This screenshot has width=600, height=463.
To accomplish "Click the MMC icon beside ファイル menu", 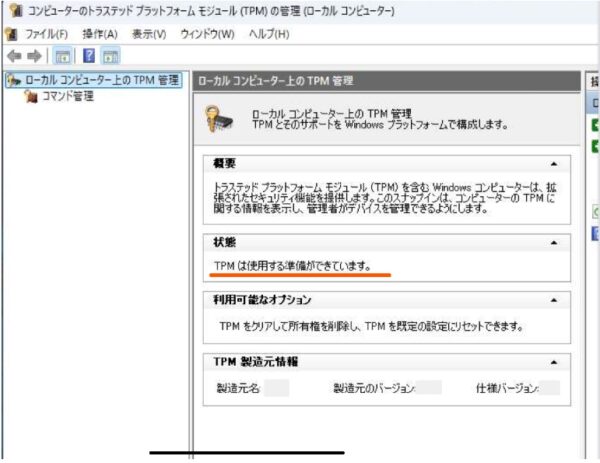I will click(11, 34).
